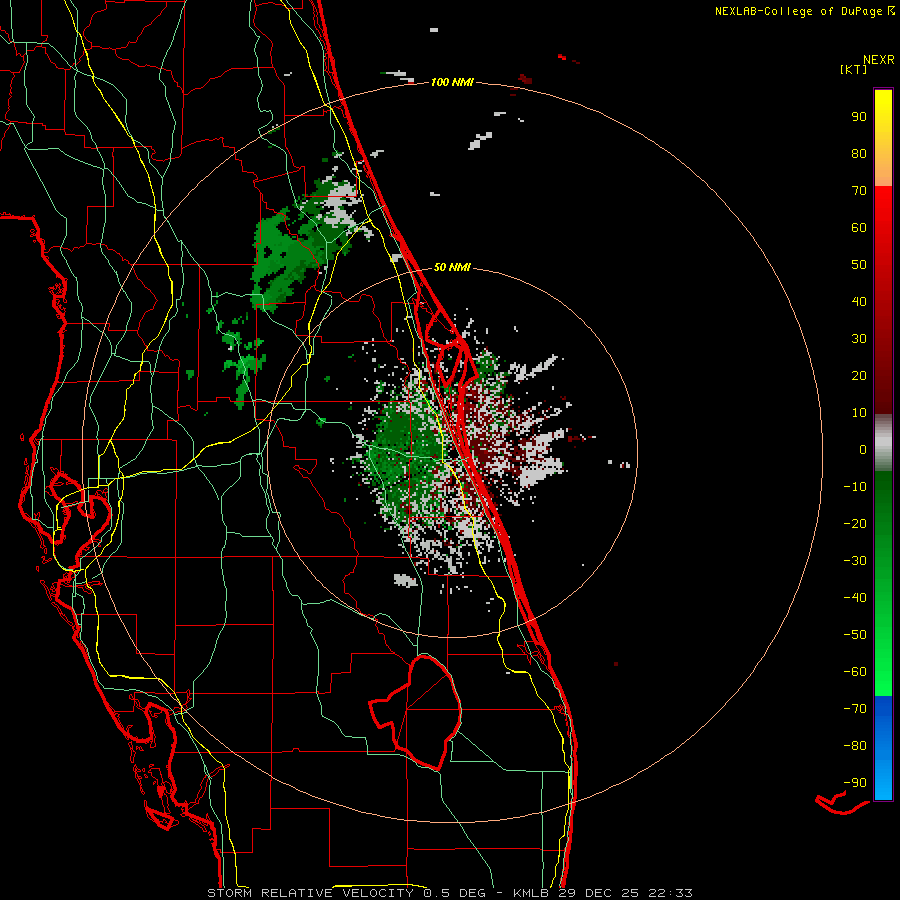Click the -20 value on the velocity scale
The height and width of the screenshot is (900, 900).
pyautogui.click(x=855, y=523)
